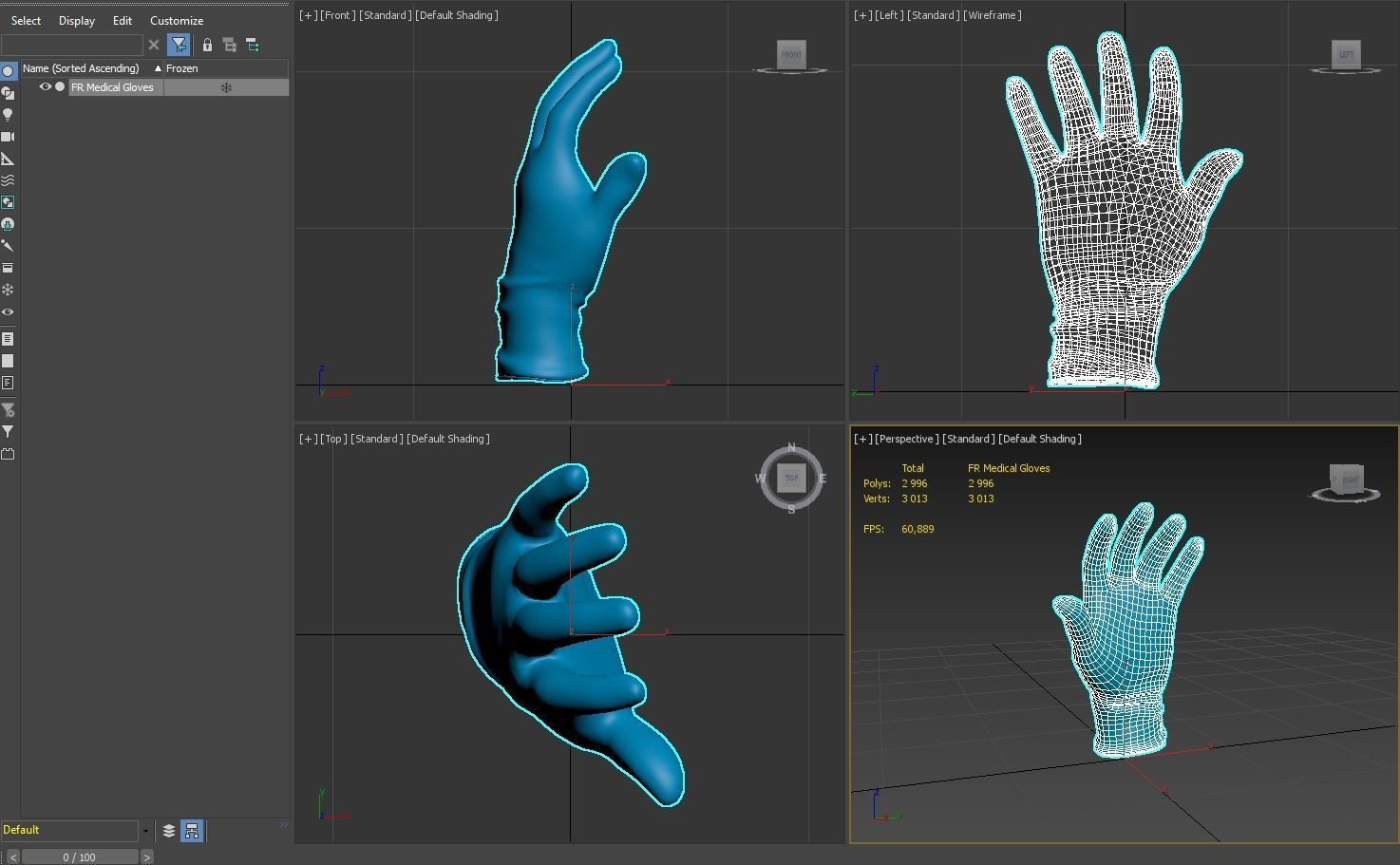Image resolution: width=1400 pixels, height=865 pixels.
Task: Step the time slider back with <
Action: tap(12, 856)
